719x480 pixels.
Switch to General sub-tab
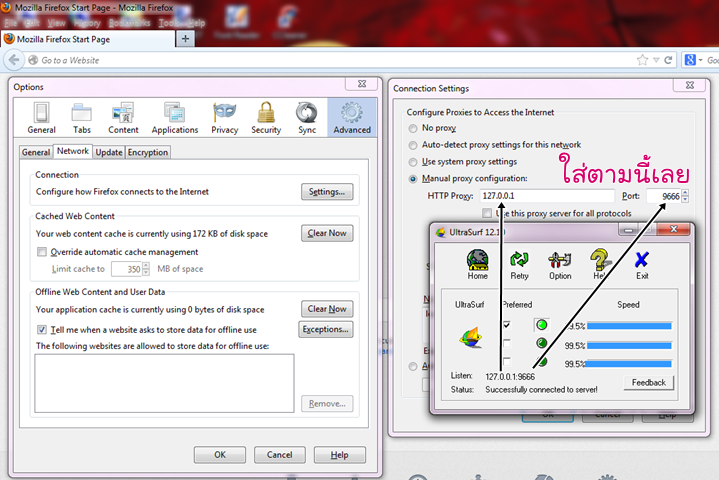coord(36,152)
